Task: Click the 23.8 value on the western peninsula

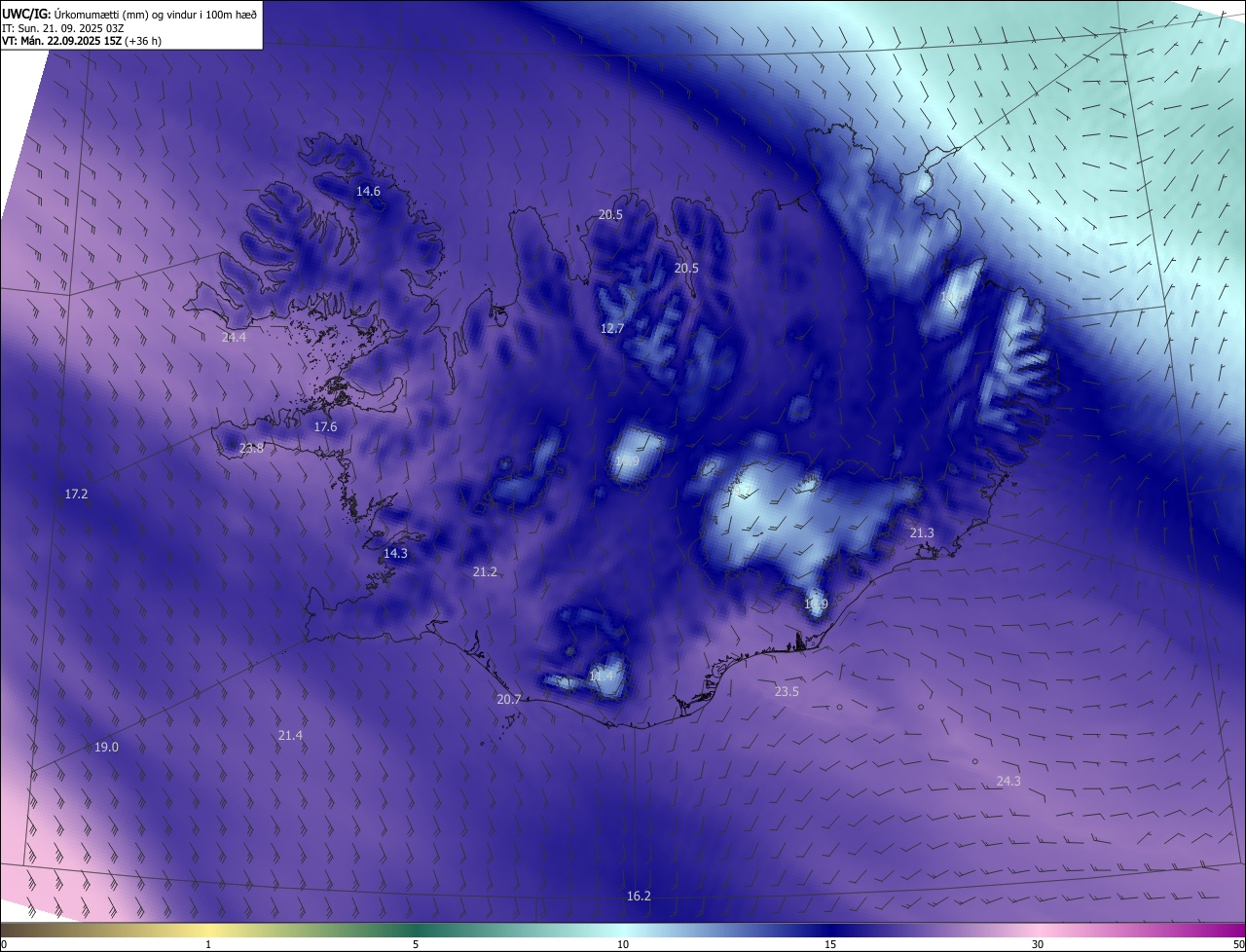Action: tap(251, 449)
